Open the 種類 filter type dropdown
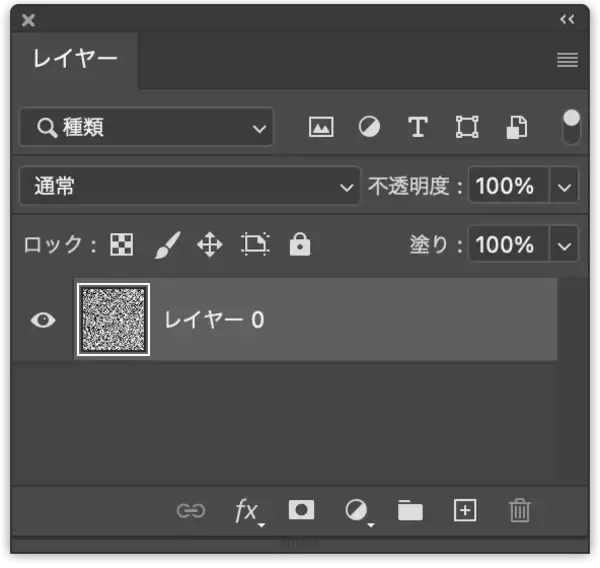This screenshot has height=568, width=600. click(x=147, y=127)
